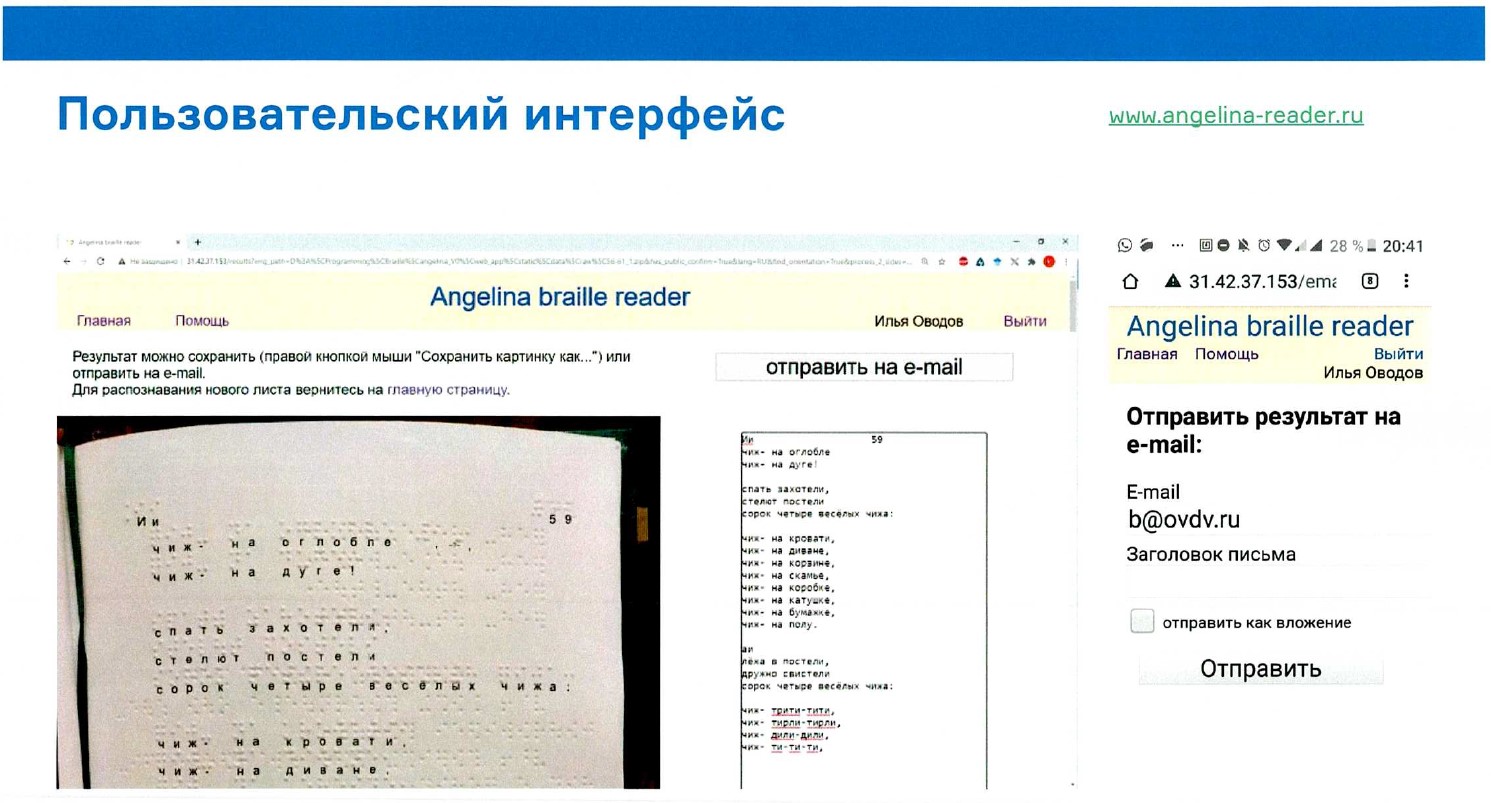The height and width of the screenshot is (803, 1491).
Task: Tap "Помощь" in the mobile site header
Action: point(1226,354)
